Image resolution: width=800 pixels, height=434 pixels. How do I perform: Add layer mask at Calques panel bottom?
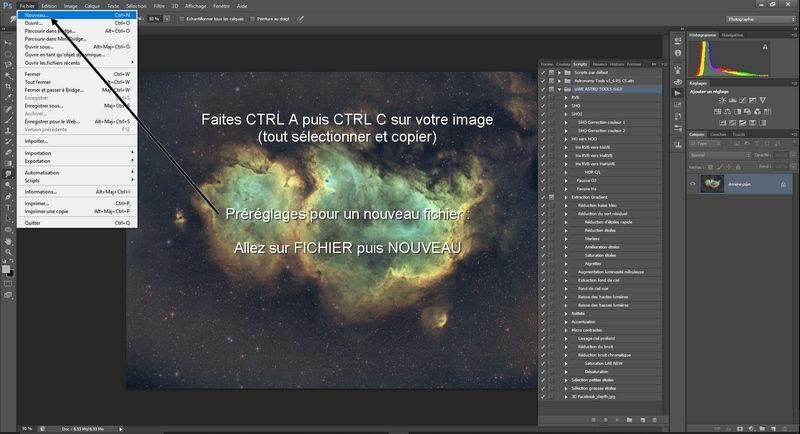click(x=740, y=429)
